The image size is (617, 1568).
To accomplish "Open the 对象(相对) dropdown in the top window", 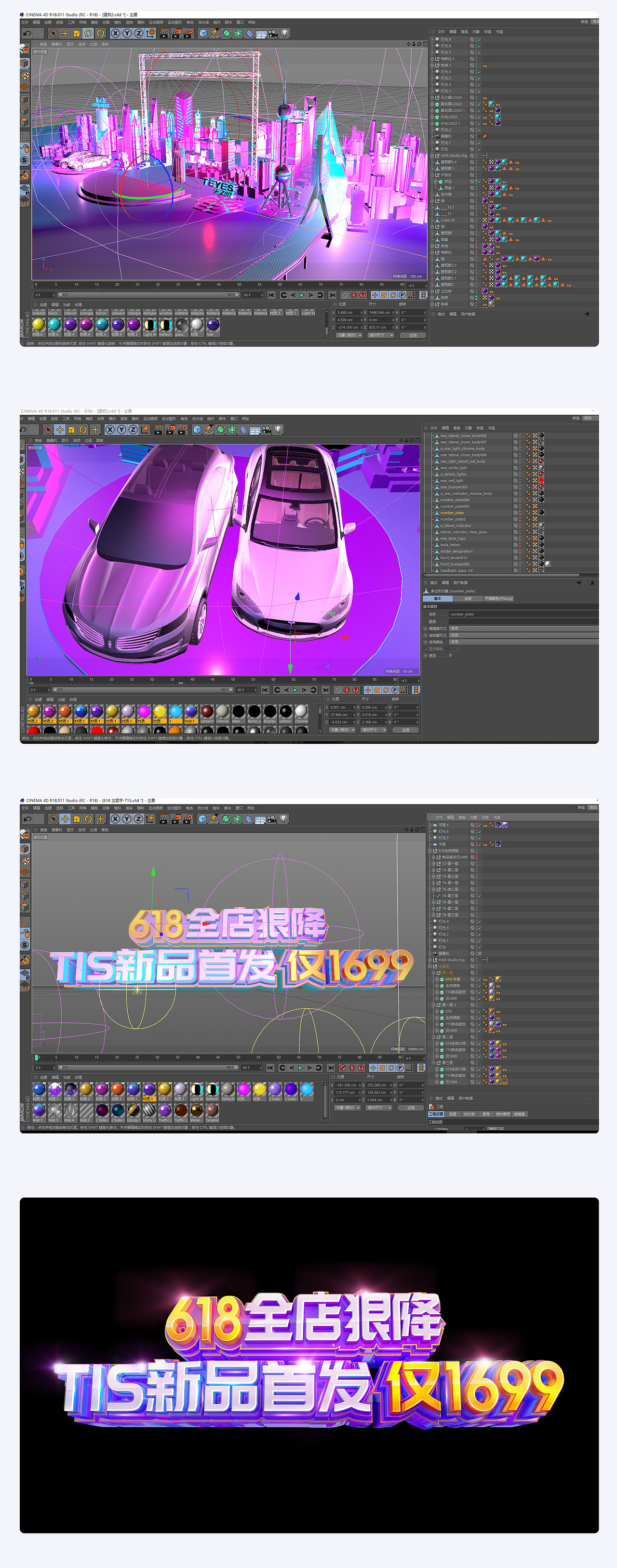I will click(x=349, y=335).
